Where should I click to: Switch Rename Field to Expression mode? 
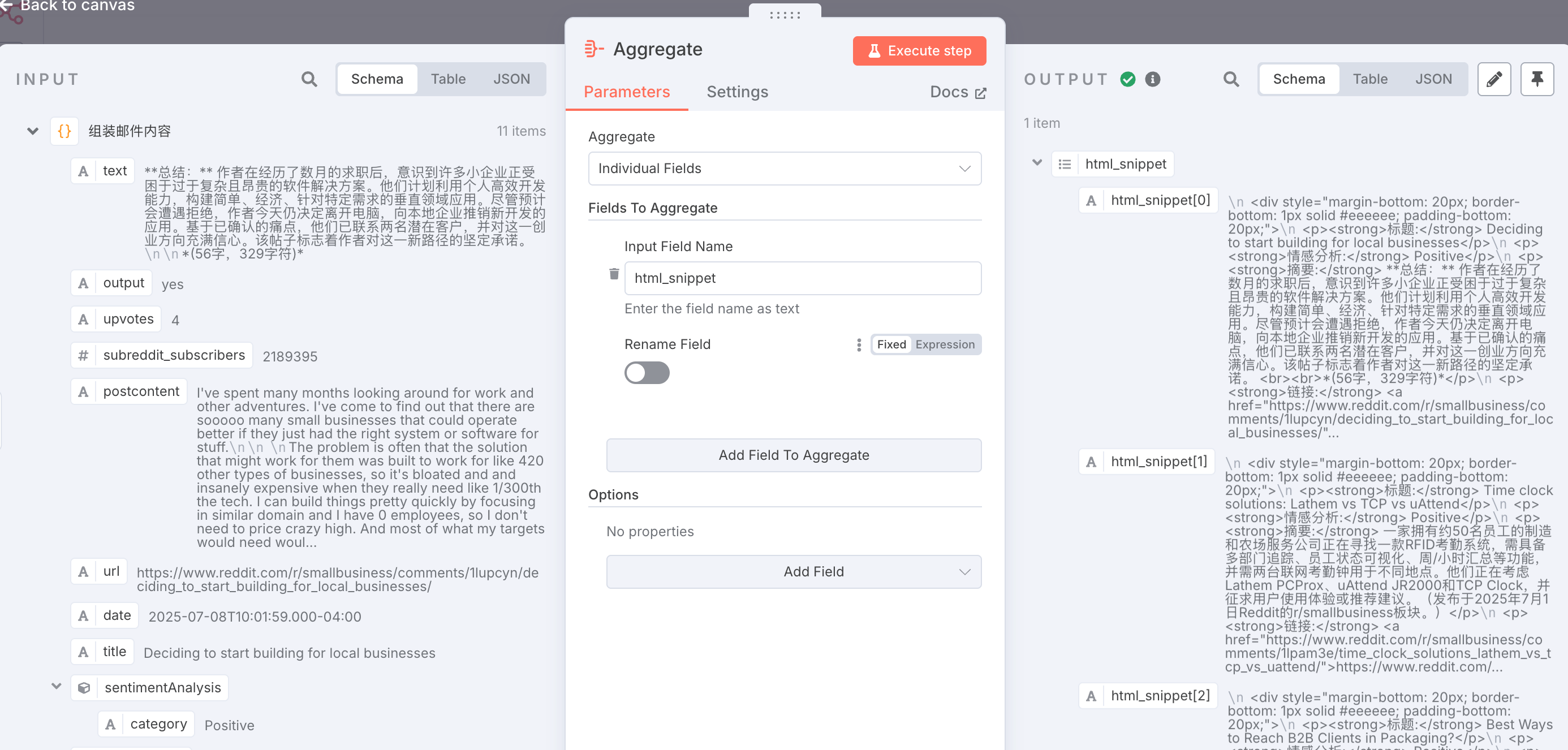[944, 344]
